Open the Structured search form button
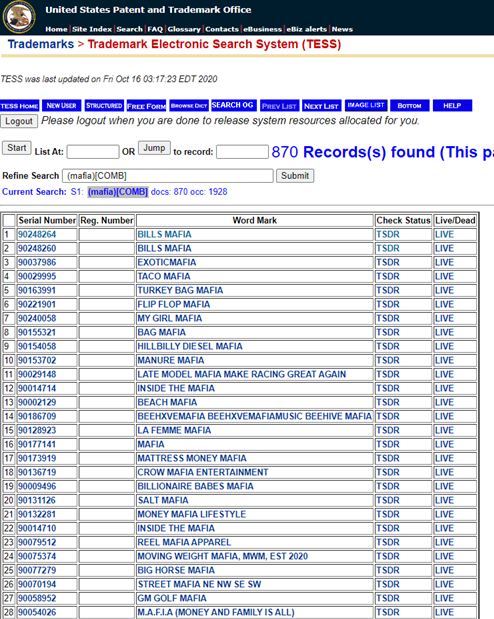Viewport: 494px width, 619px height. click(104, 105)
